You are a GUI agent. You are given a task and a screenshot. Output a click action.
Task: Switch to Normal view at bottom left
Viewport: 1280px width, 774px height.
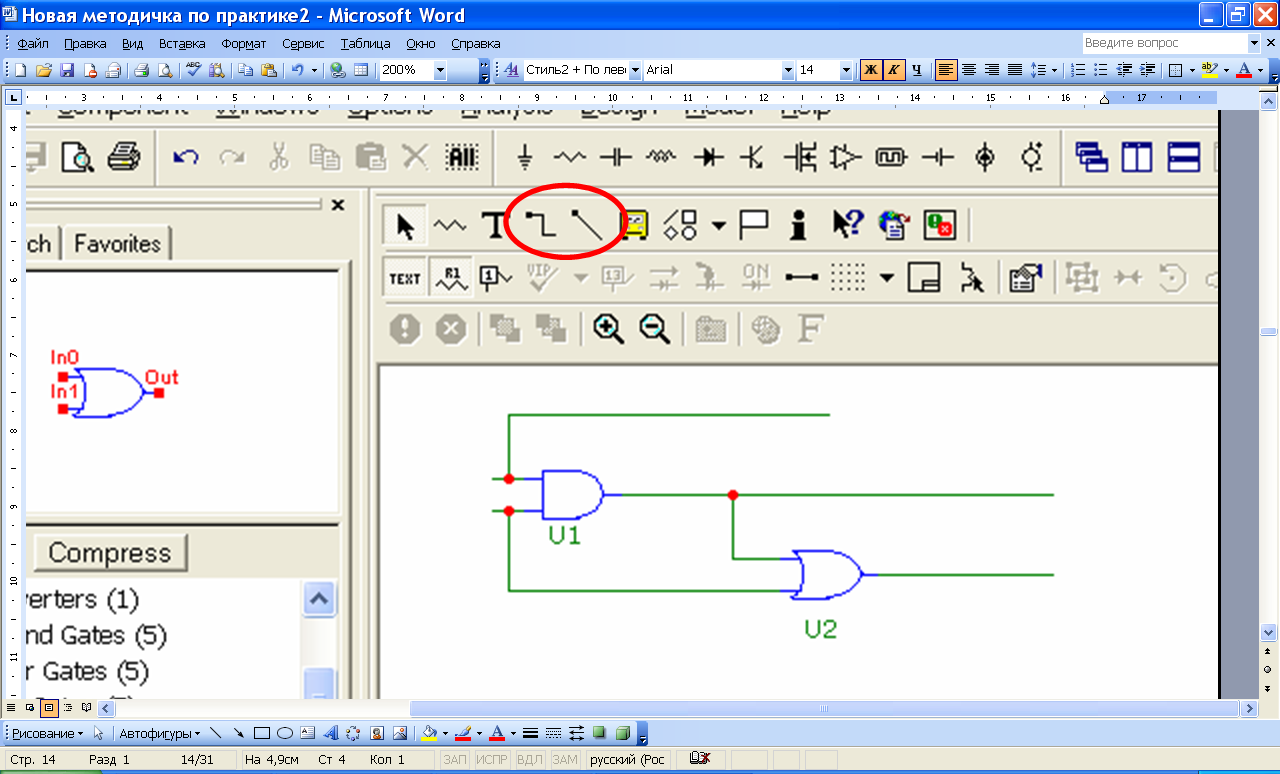pyautogui.click(x=11, y=707)
